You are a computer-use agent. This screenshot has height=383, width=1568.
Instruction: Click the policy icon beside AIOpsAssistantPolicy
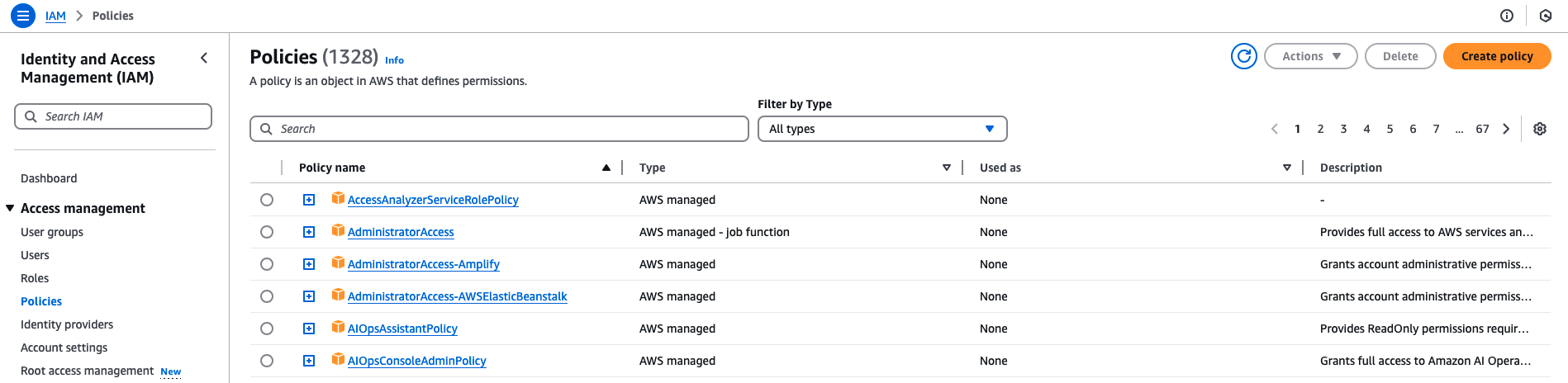[338, 327]
